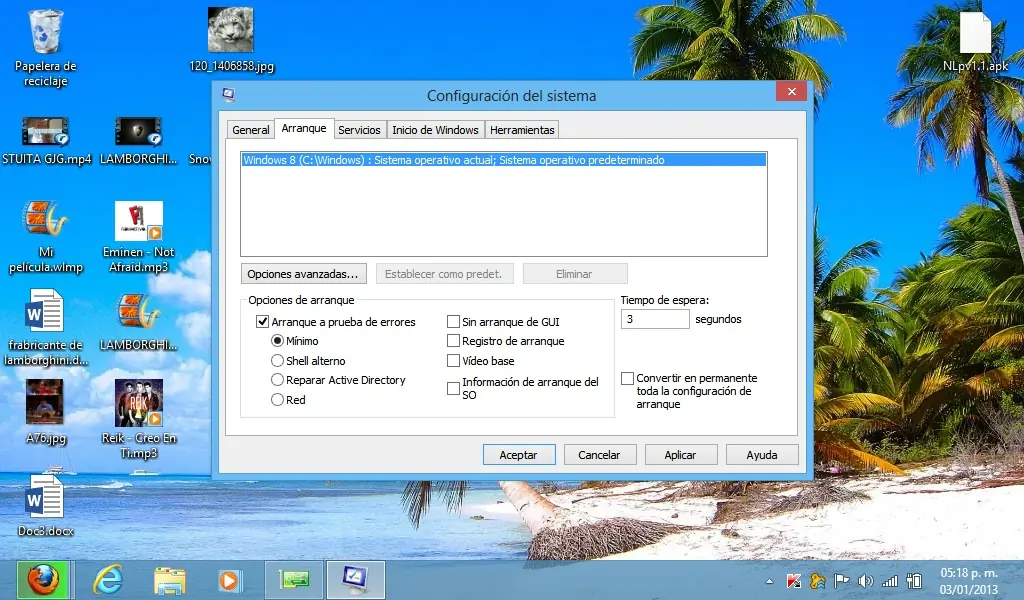Open the Herramientas tab
1024x600 pixels.
(x=522, y=129)
